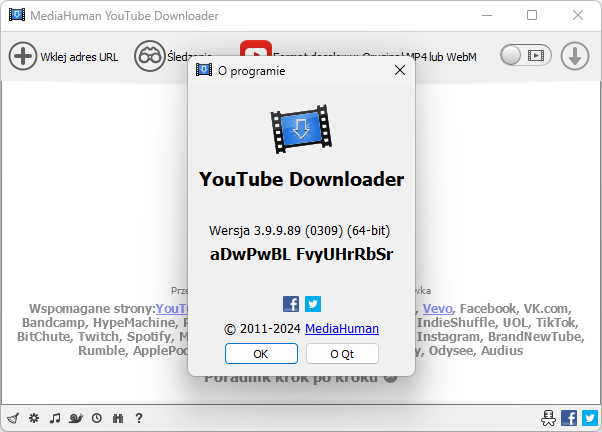Image resolution: width=602 pixels, height=432 pixels.
Task: Click the Wklej adres URL label
Action: pyautogui.click(x=79, y=57)
